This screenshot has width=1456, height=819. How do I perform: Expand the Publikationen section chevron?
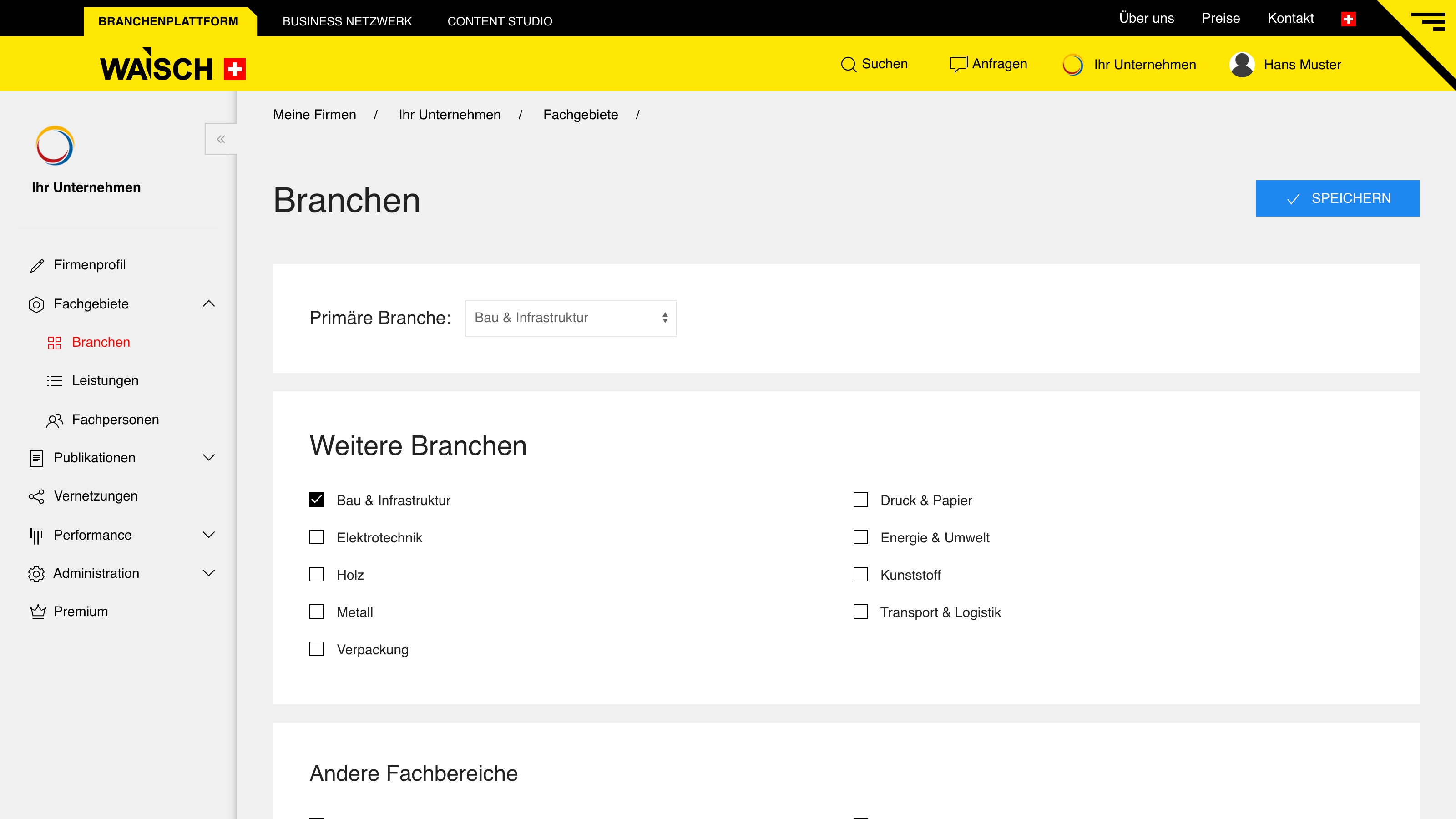208,457
